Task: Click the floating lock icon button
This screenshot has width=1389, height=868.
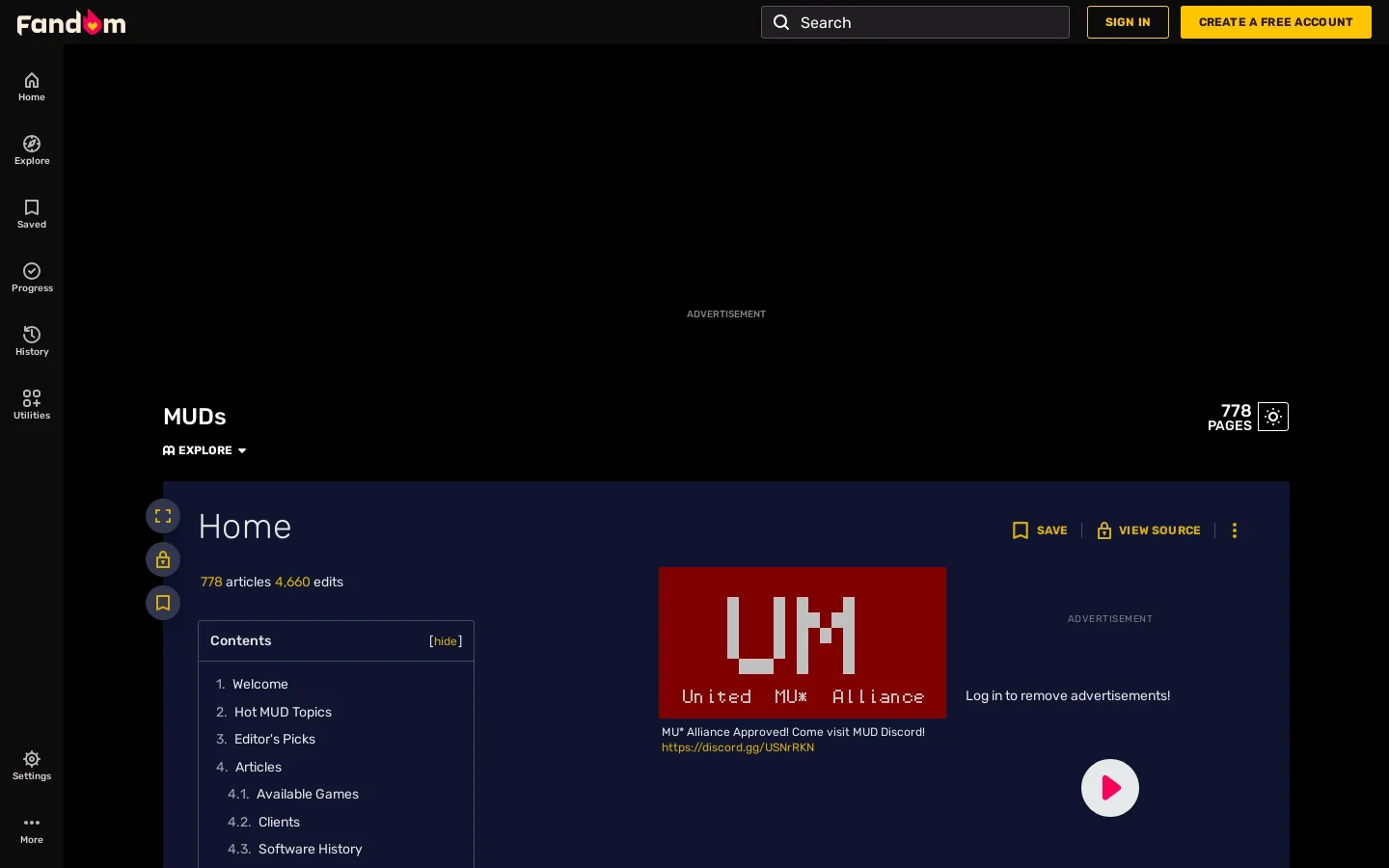Action: click(163, 559)
